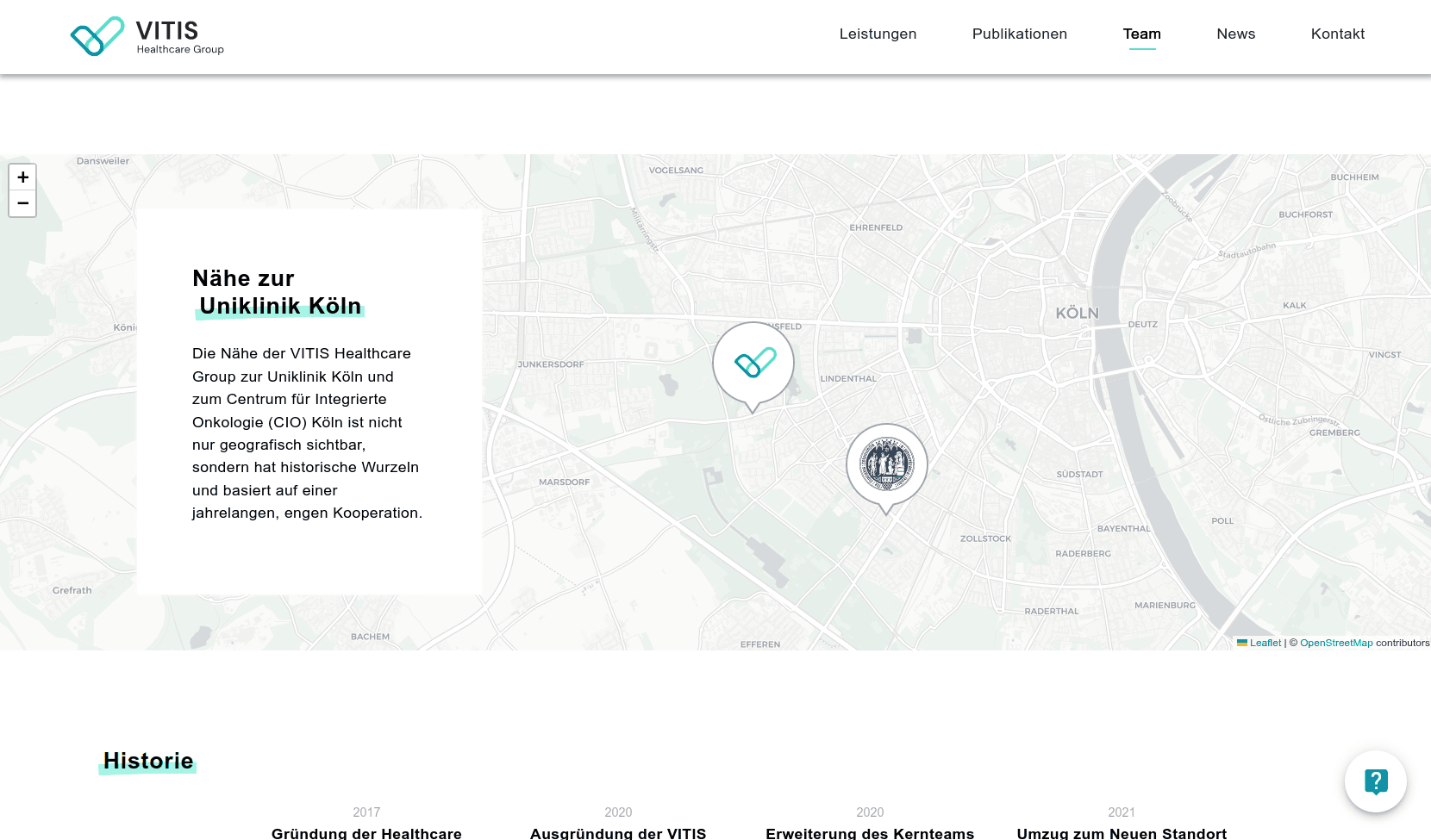Select the 2021 timeline entry year
The image size is (1431, 840).
coord(1122,812)
